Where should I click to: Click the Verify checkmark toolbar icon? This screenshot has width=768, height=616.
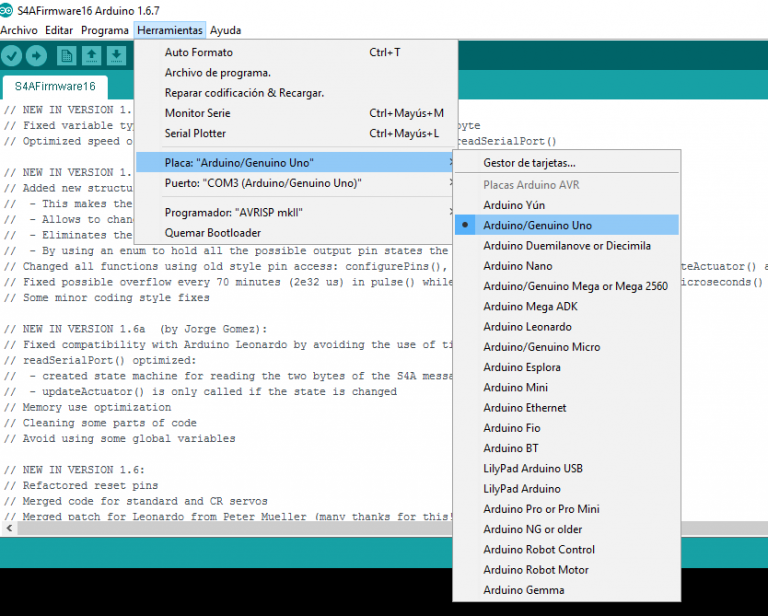[12, 56]
